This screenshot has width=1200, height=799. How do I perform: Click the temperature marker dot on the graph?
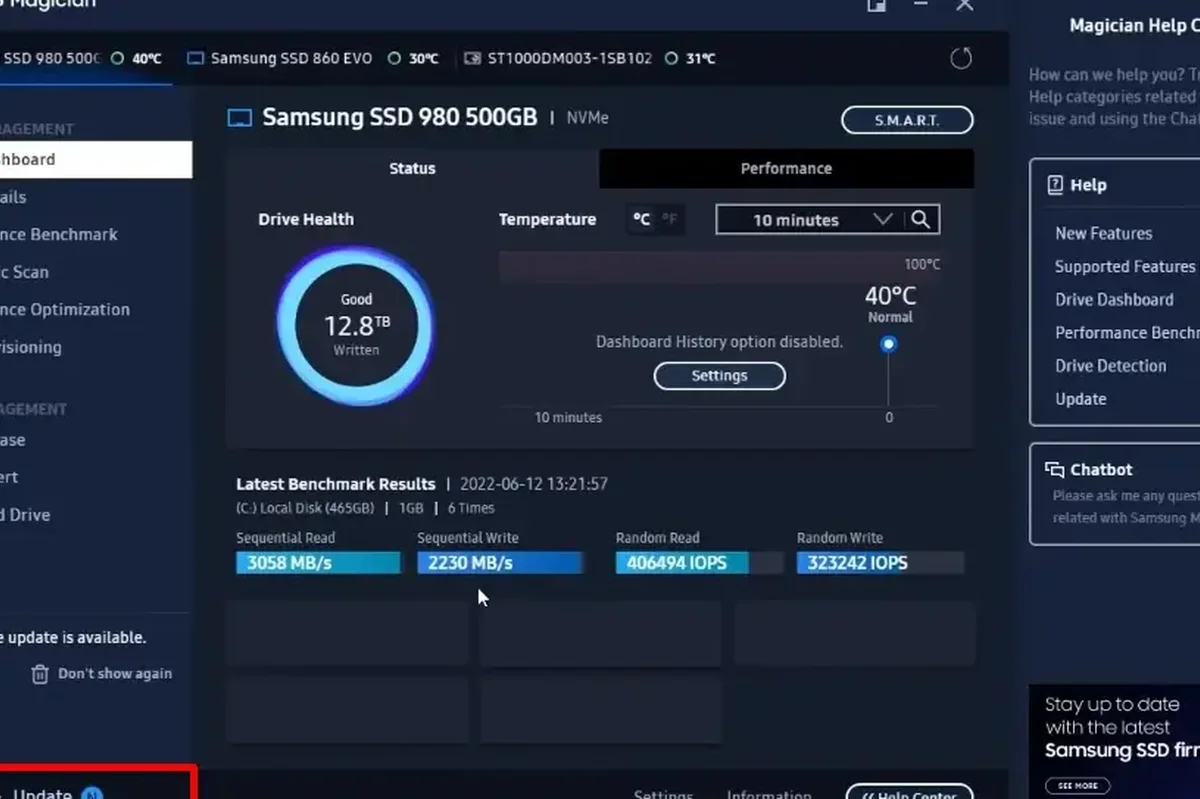coord(888,344)
